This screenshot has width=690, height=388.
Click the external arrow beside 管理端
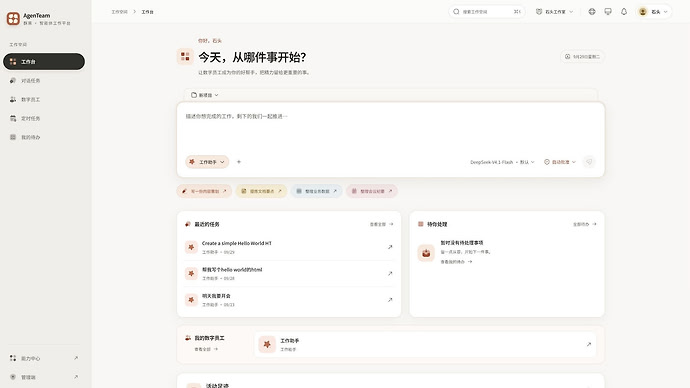tap(76, 377)
